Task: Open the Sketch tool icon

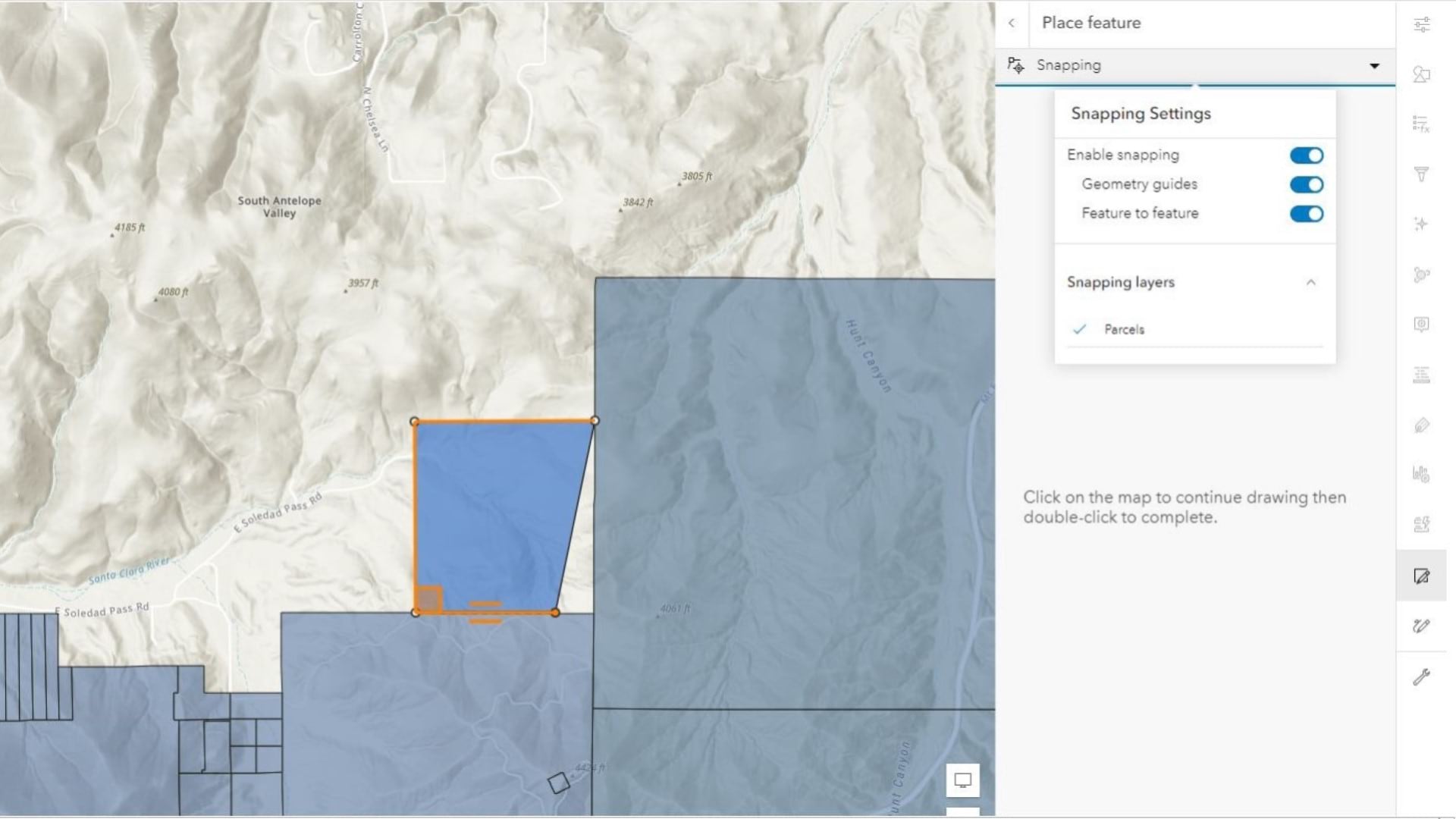Action: (1422, 626)
